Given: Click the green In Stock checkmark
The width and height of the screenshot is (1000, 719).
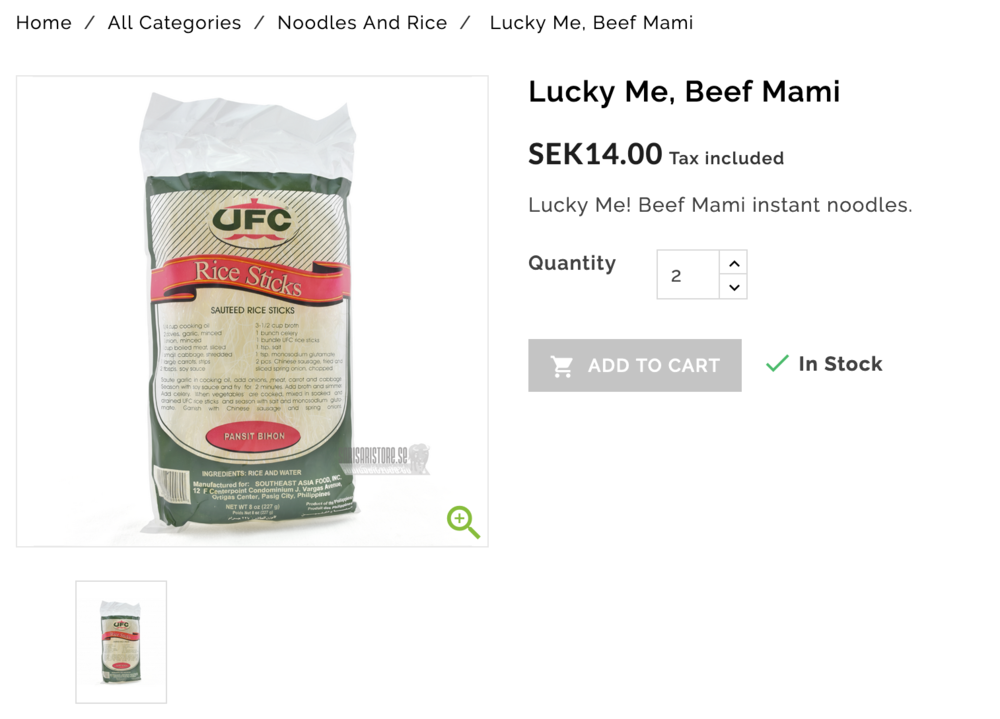Looking at the screenshot, I should coord(777,364).
